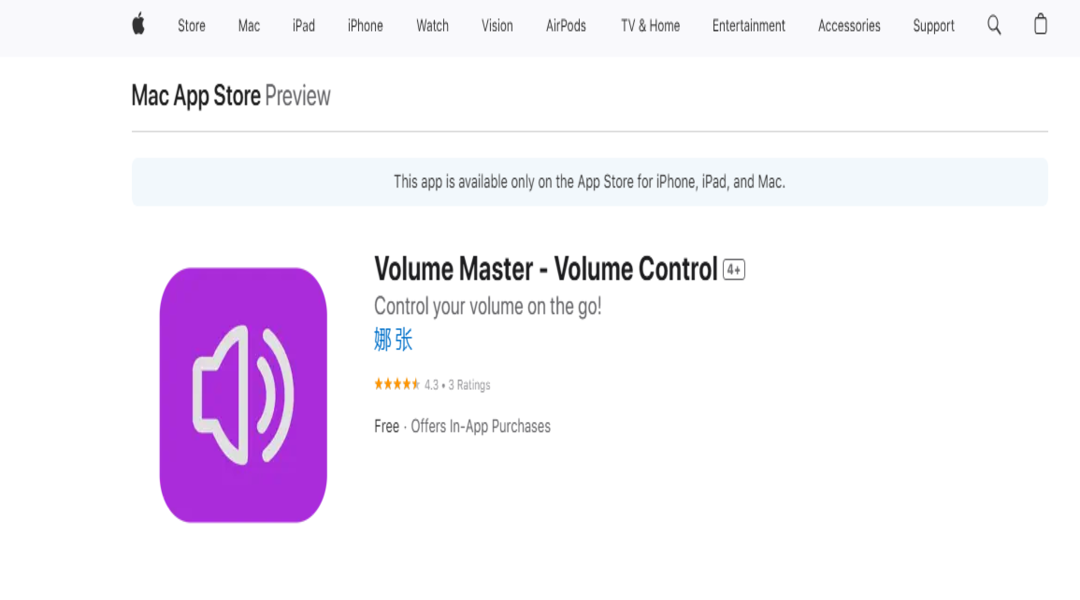The image size is (1080, 600).
Task: Open the Support menu item
Action: [933, 26]
